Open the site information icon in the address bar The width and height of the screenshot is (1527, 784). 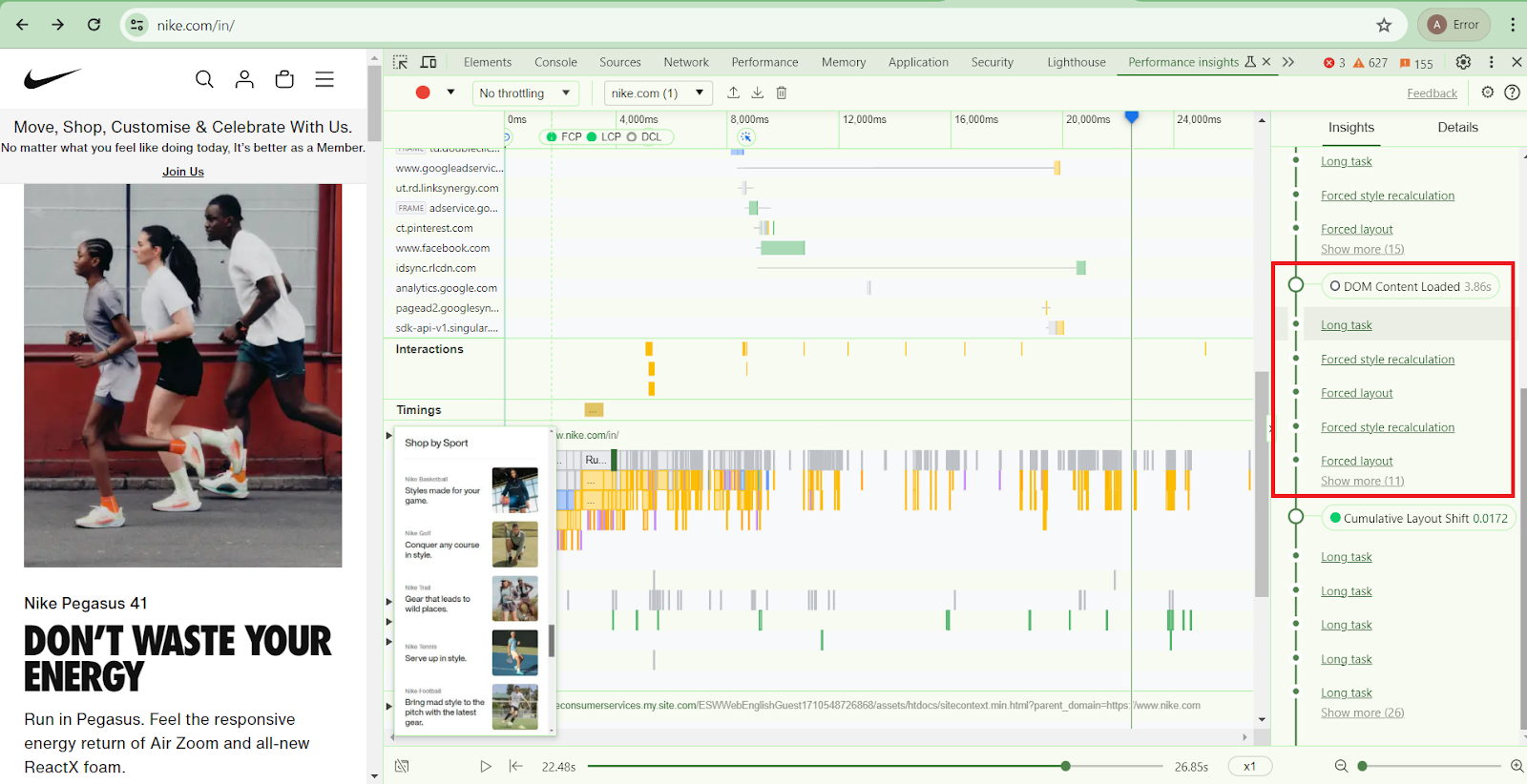click(137, 25)
